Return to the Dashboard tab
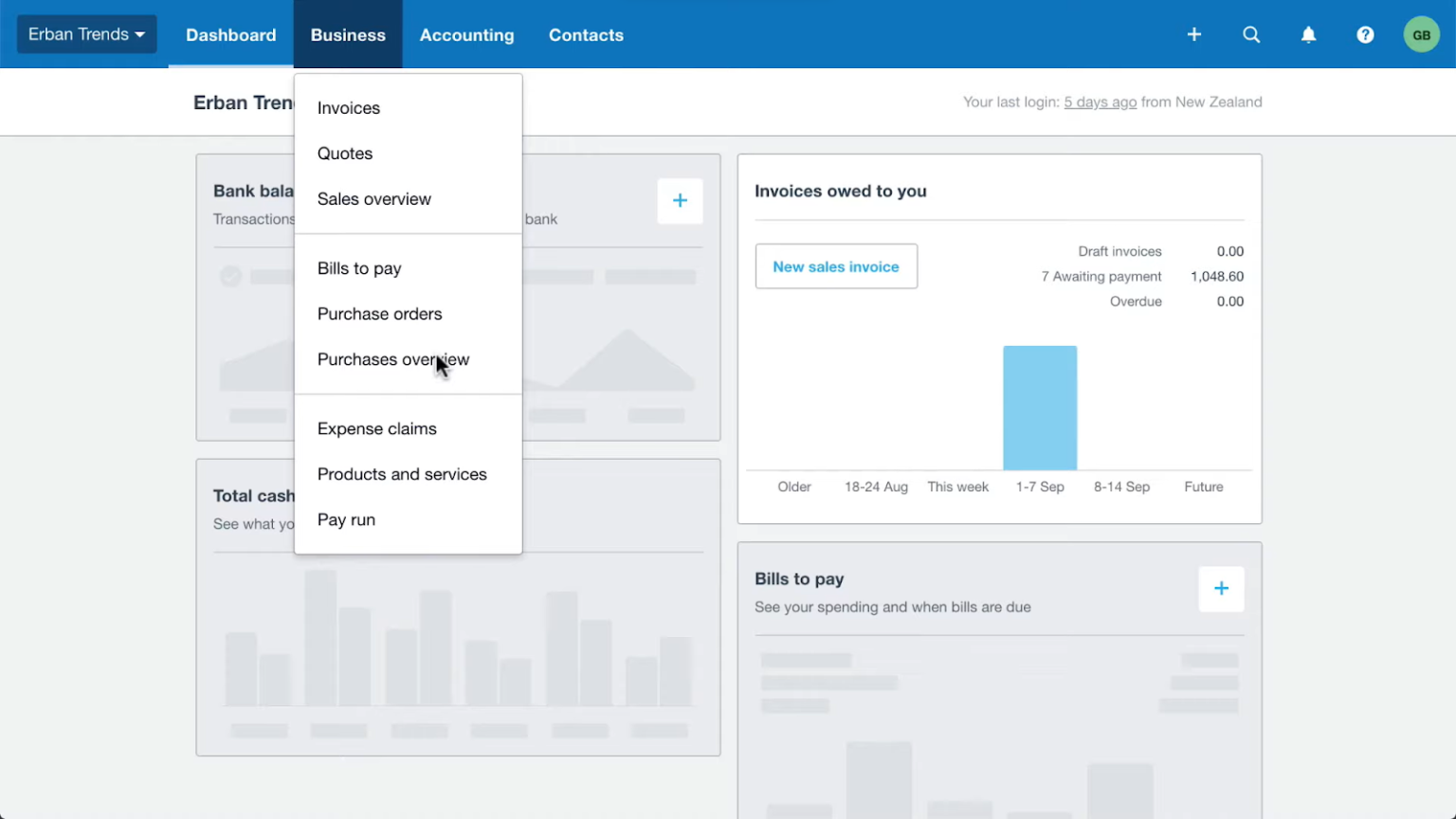Image resolution: width=1456 pixels, height=819 pixels. pyautogui.click(x=230, y=34)
